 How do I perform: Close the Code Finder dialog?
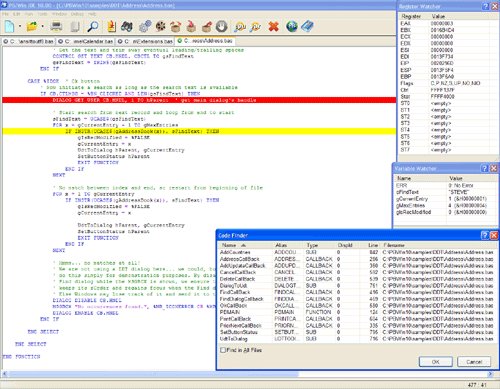(x=494, y=235)
